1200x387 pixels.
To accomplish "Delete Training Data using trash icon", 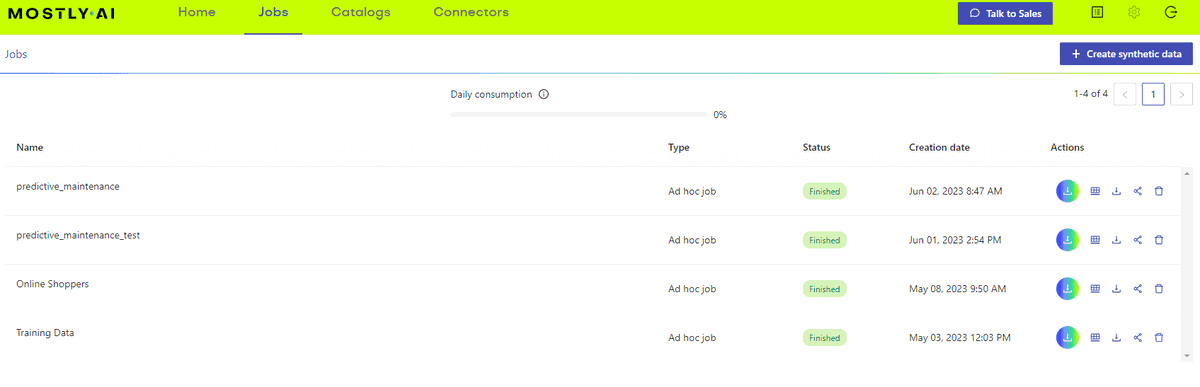I will pos(1159,338).
